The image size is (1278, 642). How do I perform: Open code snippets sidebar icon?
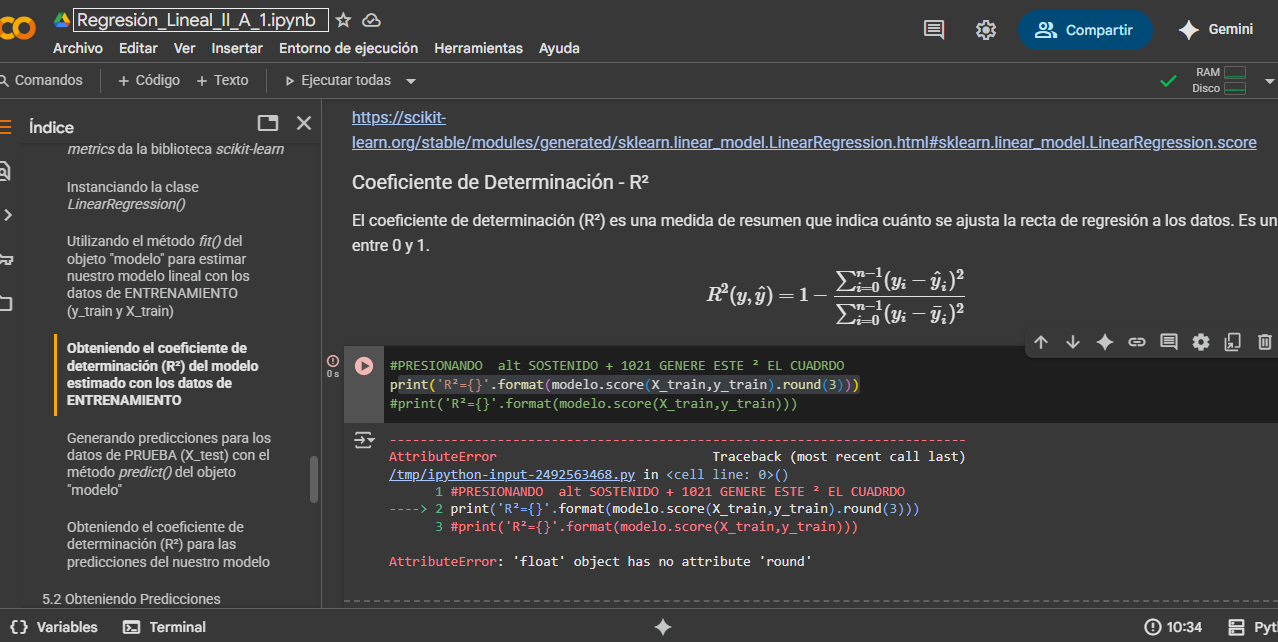[x=6, y=215]
